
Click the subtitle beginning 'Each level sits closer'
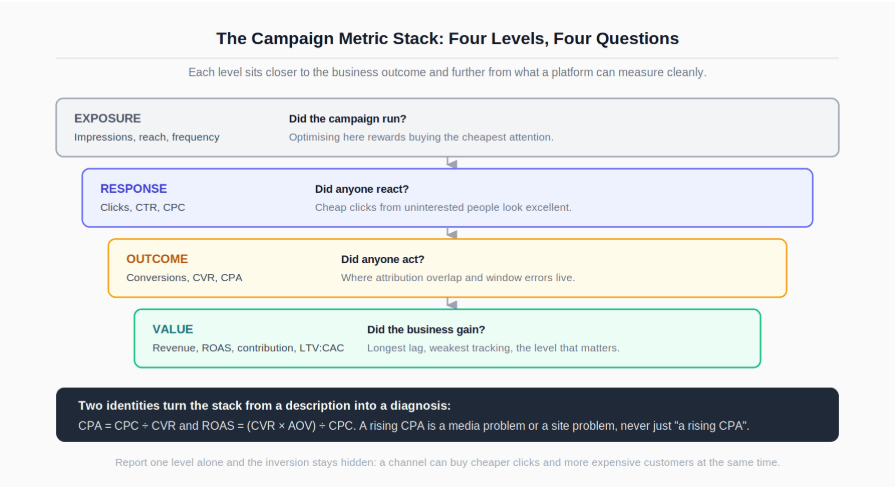pos(448,73)
